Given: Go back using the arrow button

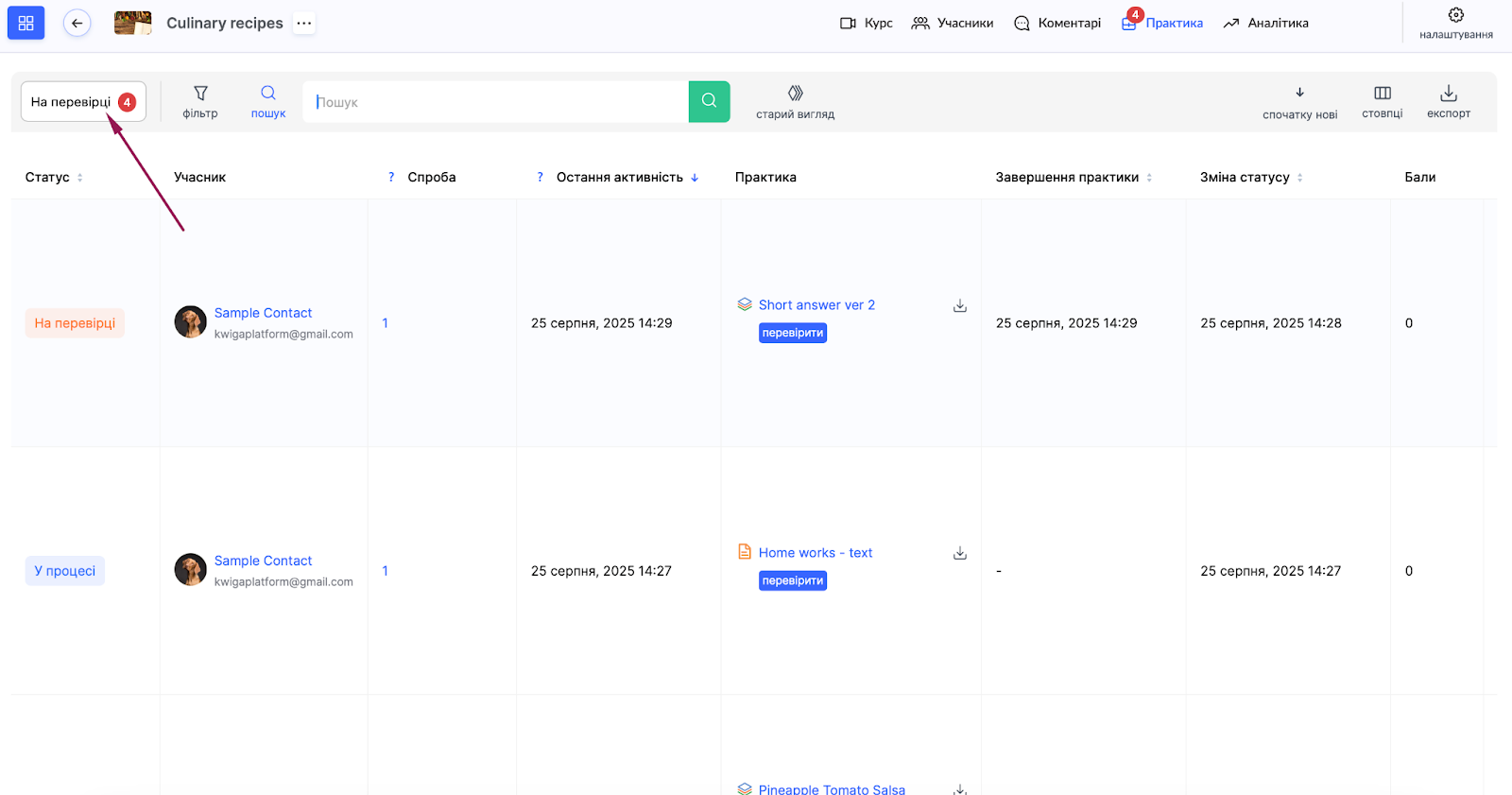Looking at the screenshot, I should [x=77, y=24].
